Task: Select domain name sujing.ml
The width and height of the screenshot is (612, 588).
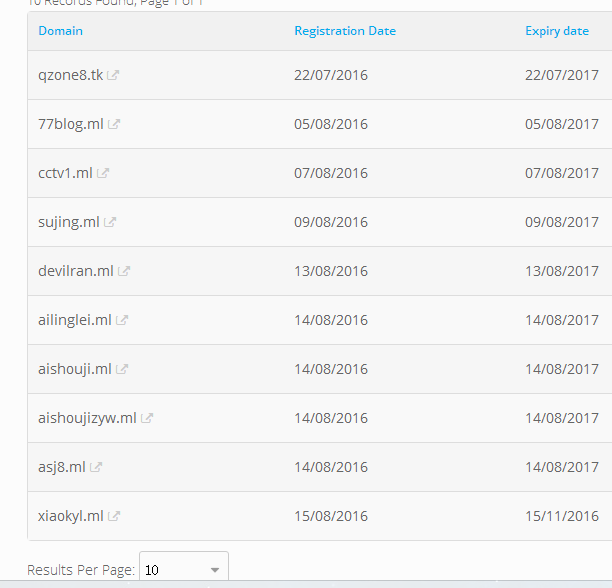Action: 69,222
